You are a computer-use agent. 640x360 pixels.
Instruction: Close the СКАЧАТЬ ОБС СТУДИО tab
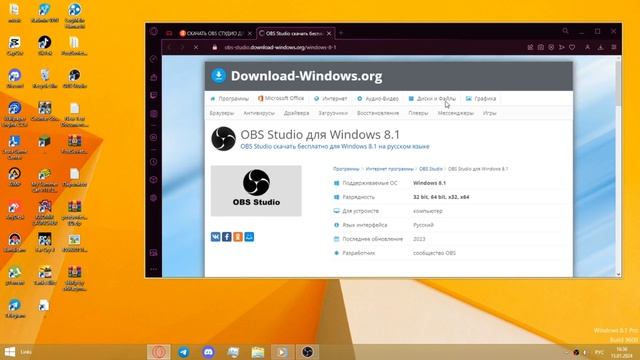pos(250,33)
